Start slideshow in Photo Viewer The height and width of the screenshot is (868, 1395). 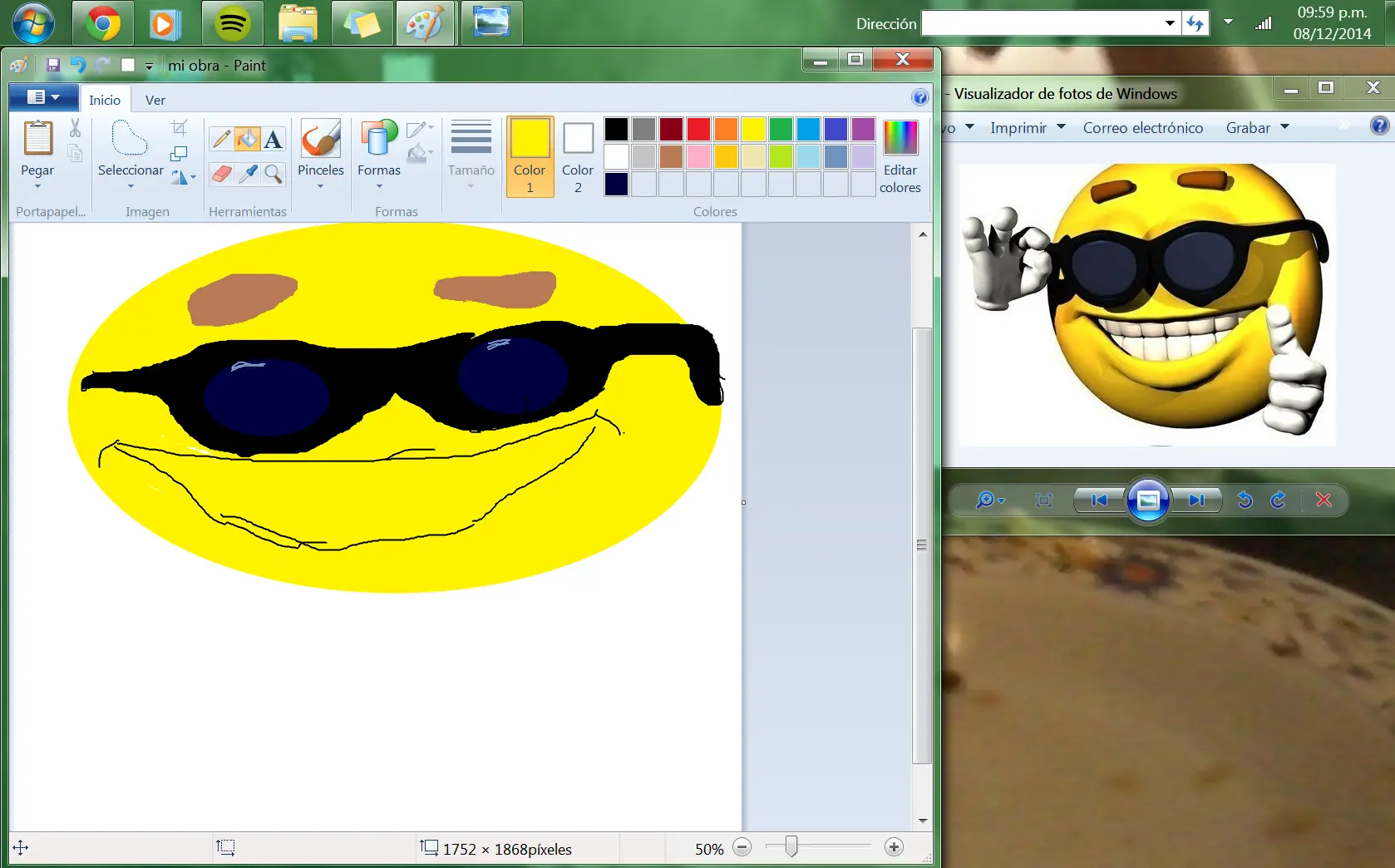[1148, 500]
